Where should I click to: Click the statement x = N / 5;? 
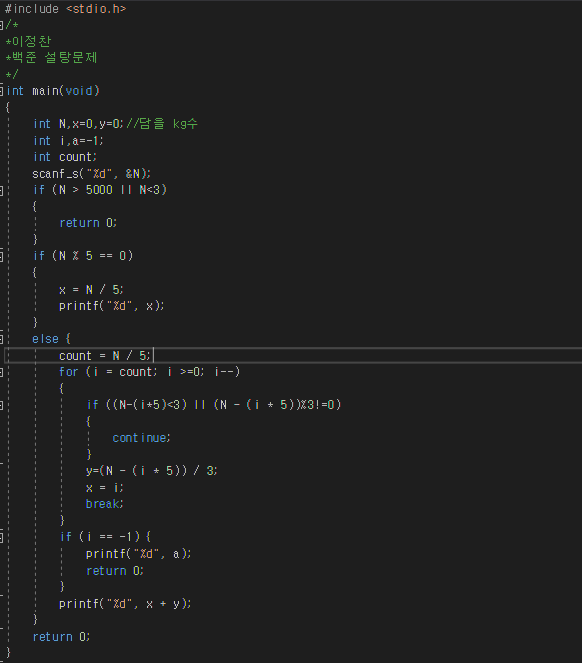coord(91,290)
